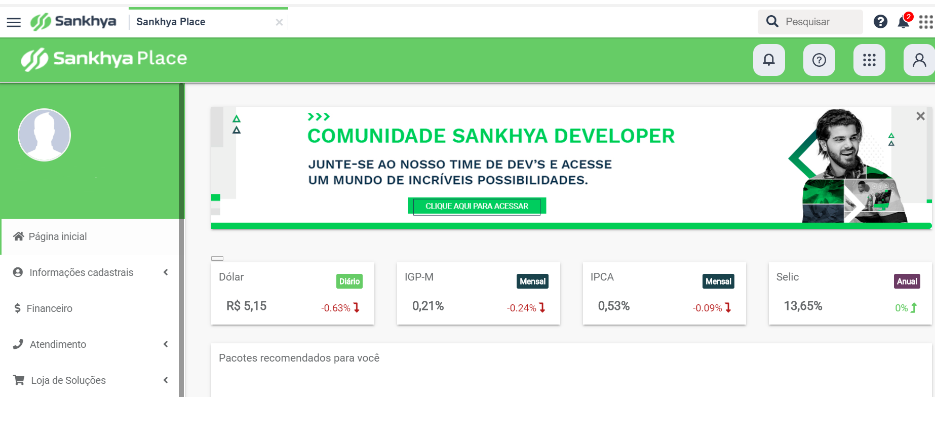Viewport: 951px width, 430px height.
Task: Expand chevron of Informações cadastrais
Action: [166, 272]
